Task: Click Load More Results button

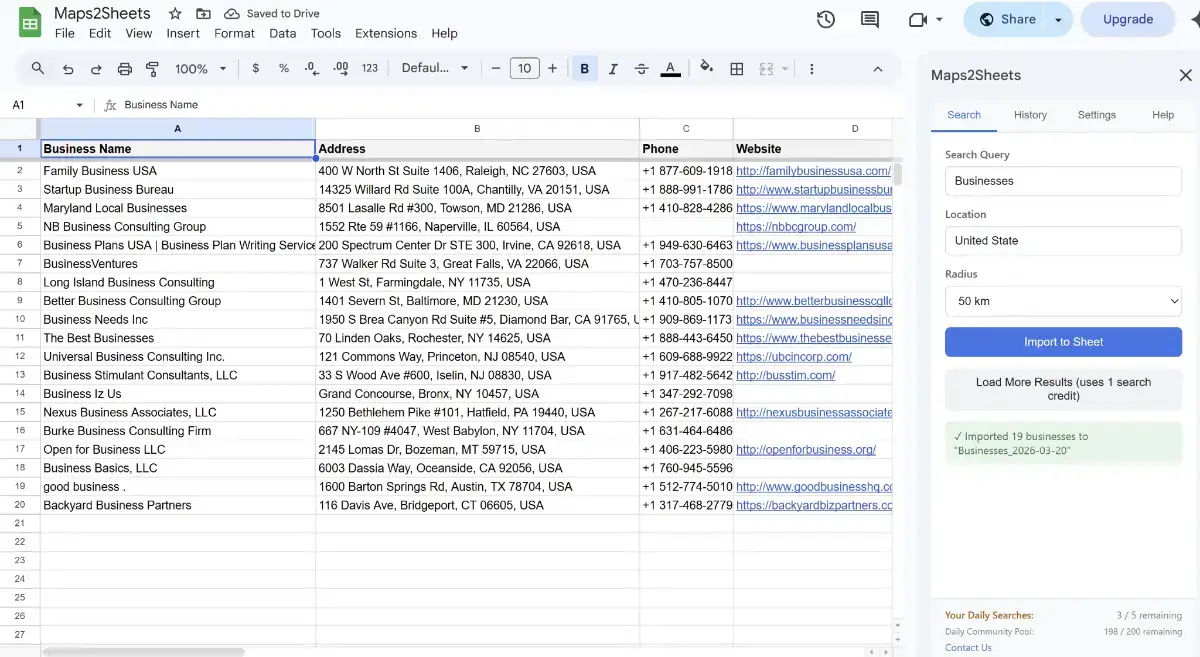Action: pos(1063,389)
